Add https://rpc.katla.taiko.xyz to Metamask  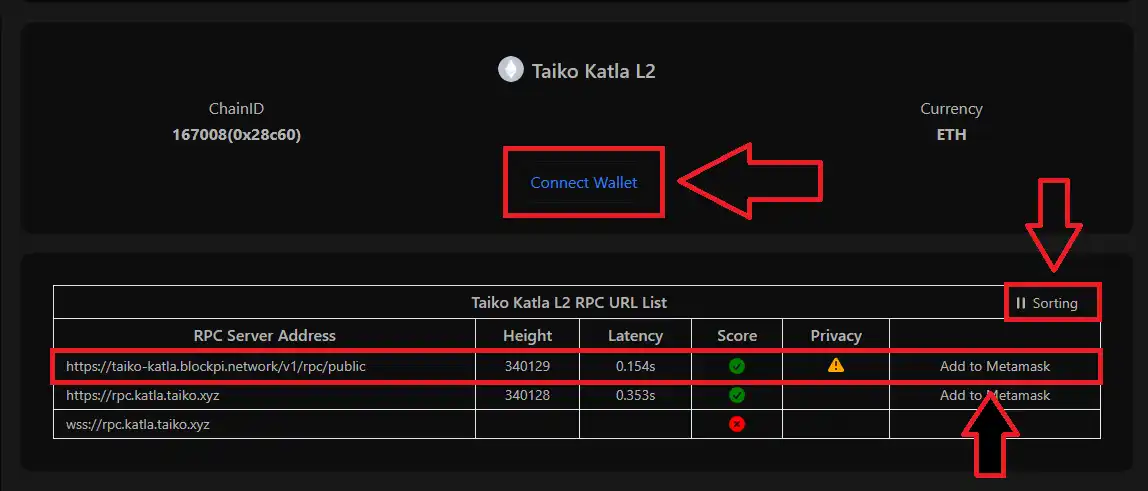click(x=995, y=396)
